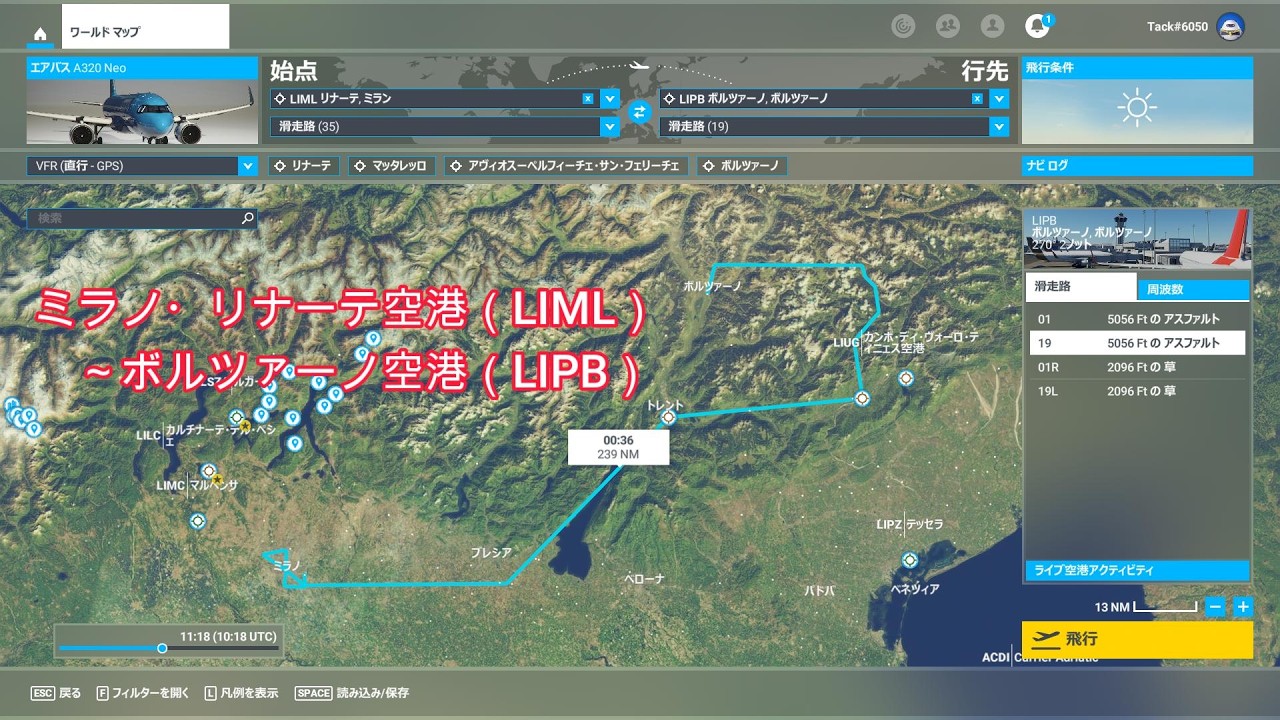Select airport marker south of LIMC マルペンサ

point(197,521)
